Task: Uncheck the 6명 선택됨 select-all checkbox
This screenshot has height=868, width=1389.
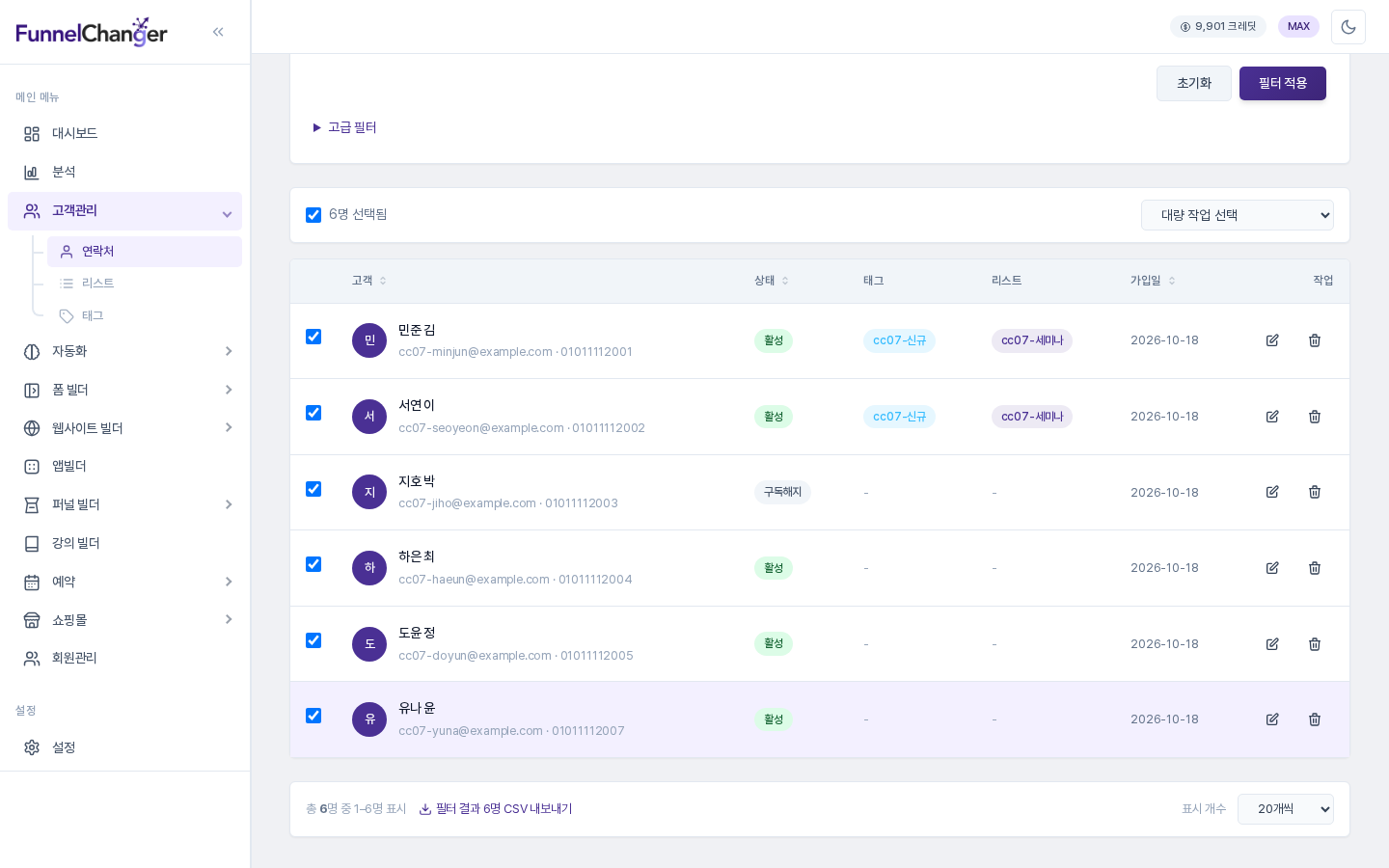Action: click(x=313, y=215)
